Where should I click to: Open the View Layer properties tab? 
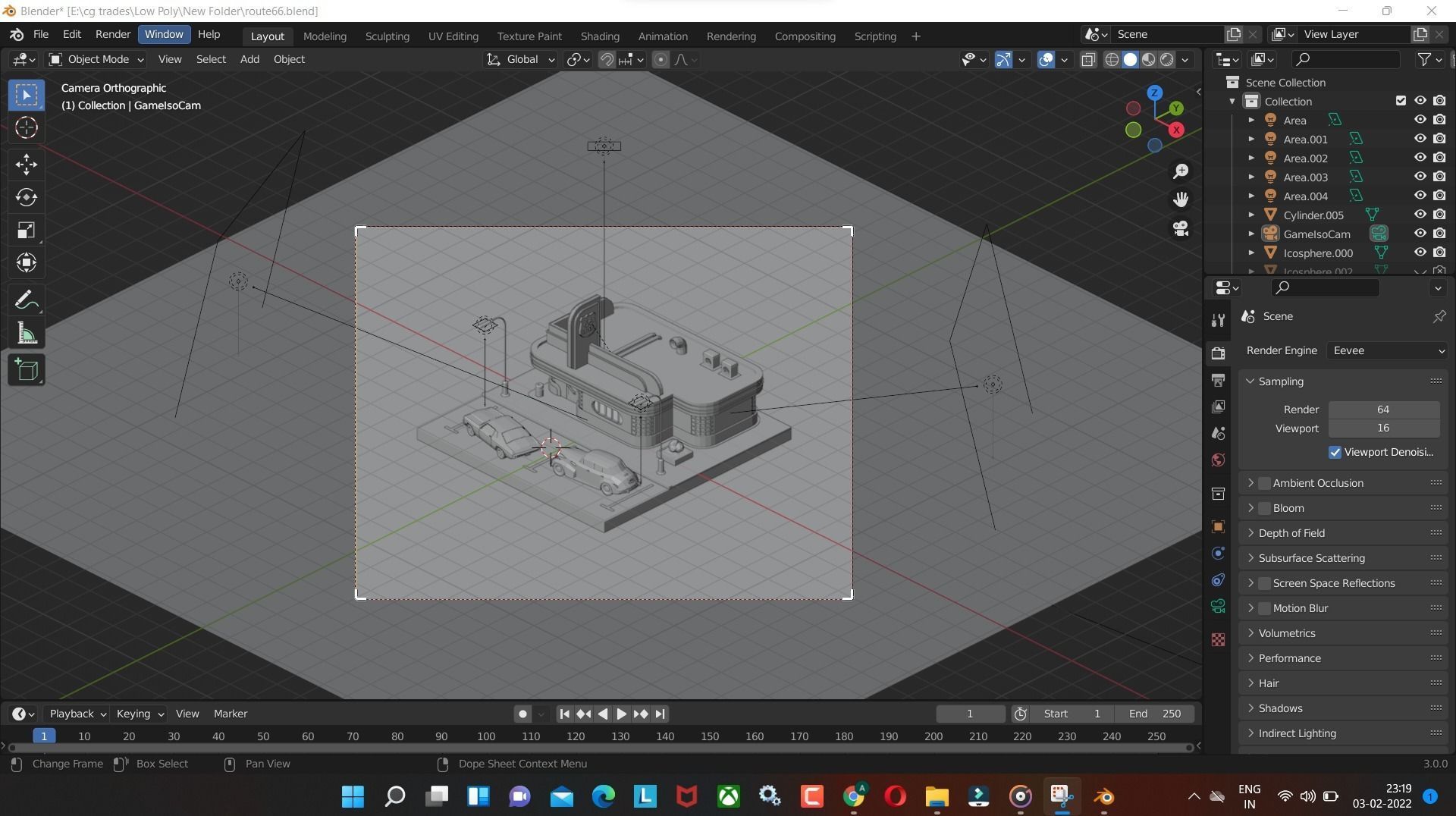pos(1218,406)
